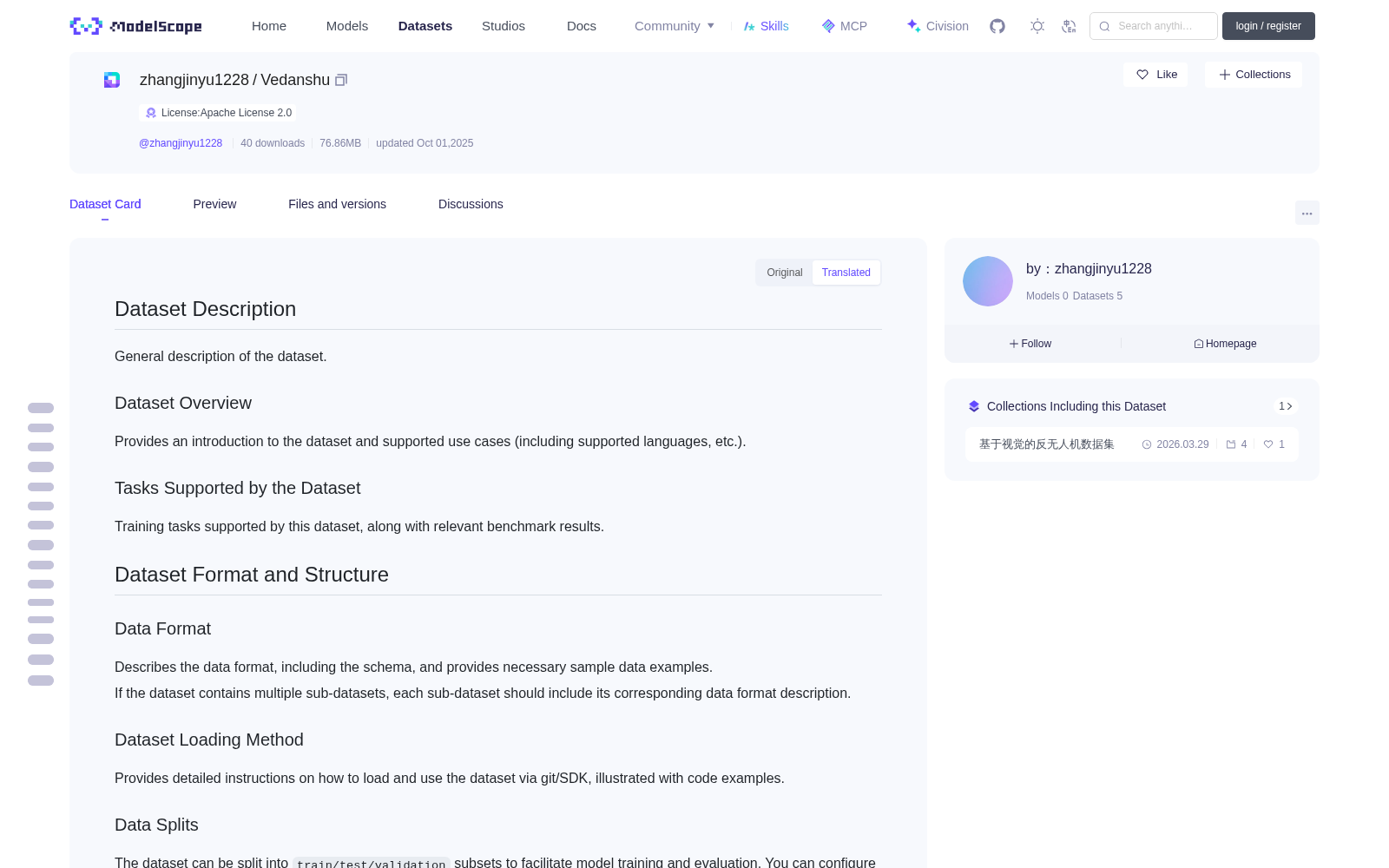Open the Datasets menu item
1389x868 pixels.
[x=425, y=26]
